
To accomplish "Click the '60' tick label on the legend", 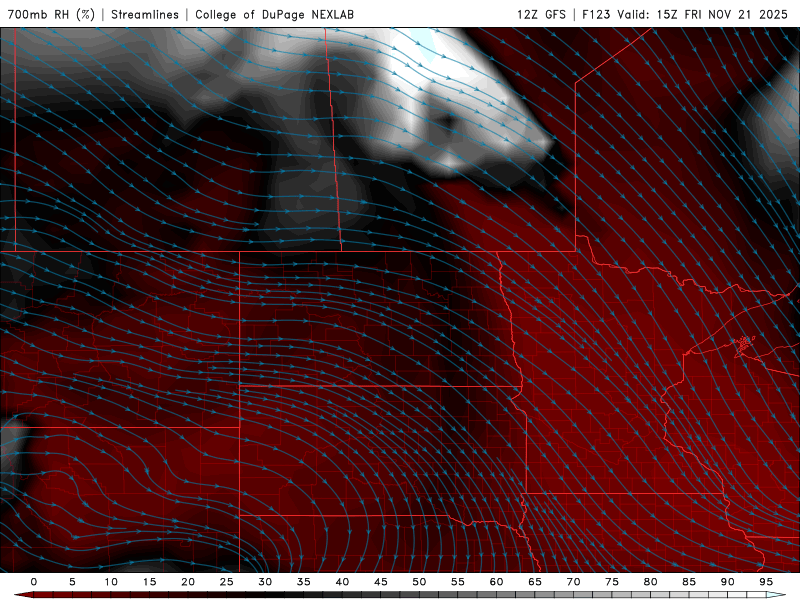I will (x=496, y=582).
